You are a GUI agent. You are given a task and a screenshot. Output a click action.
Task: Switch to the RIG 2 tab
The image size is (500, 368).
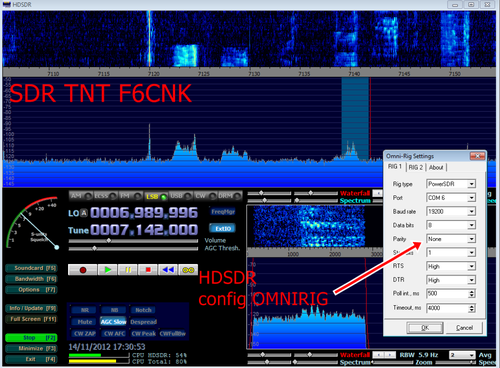[x=416, y=167]
